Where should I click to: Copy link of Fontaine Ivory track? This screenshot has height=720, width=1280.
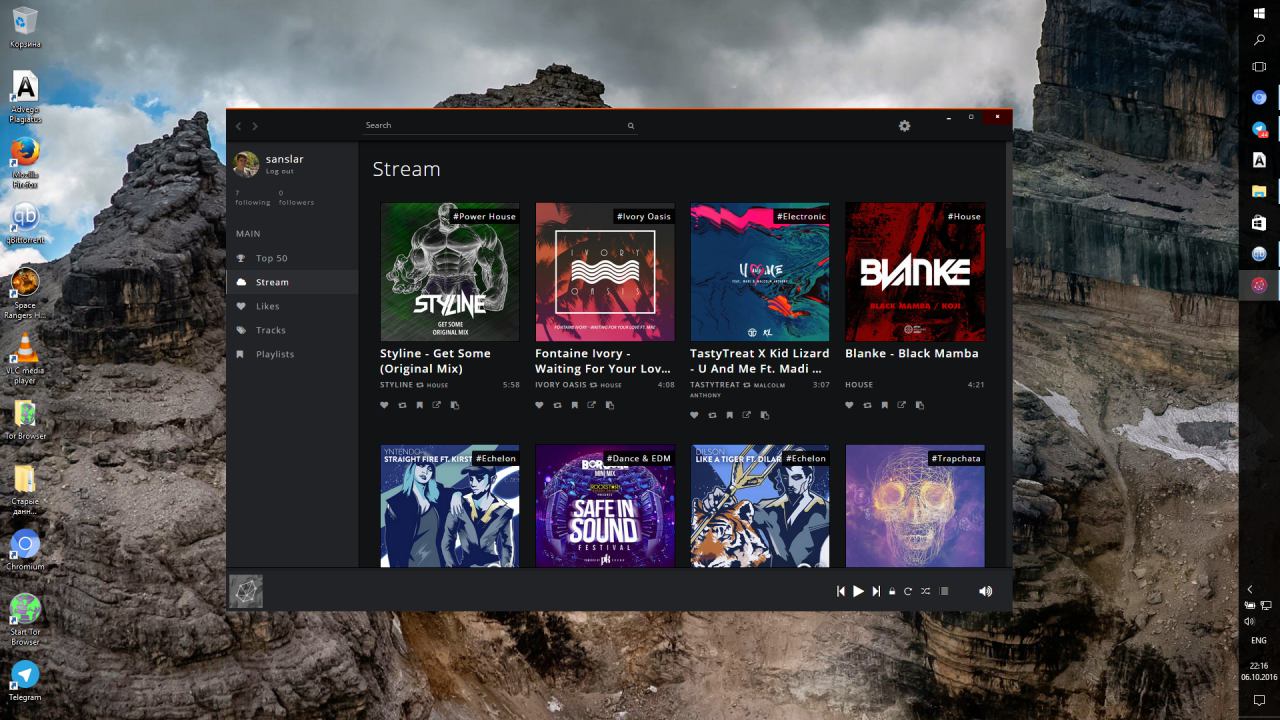610,405
